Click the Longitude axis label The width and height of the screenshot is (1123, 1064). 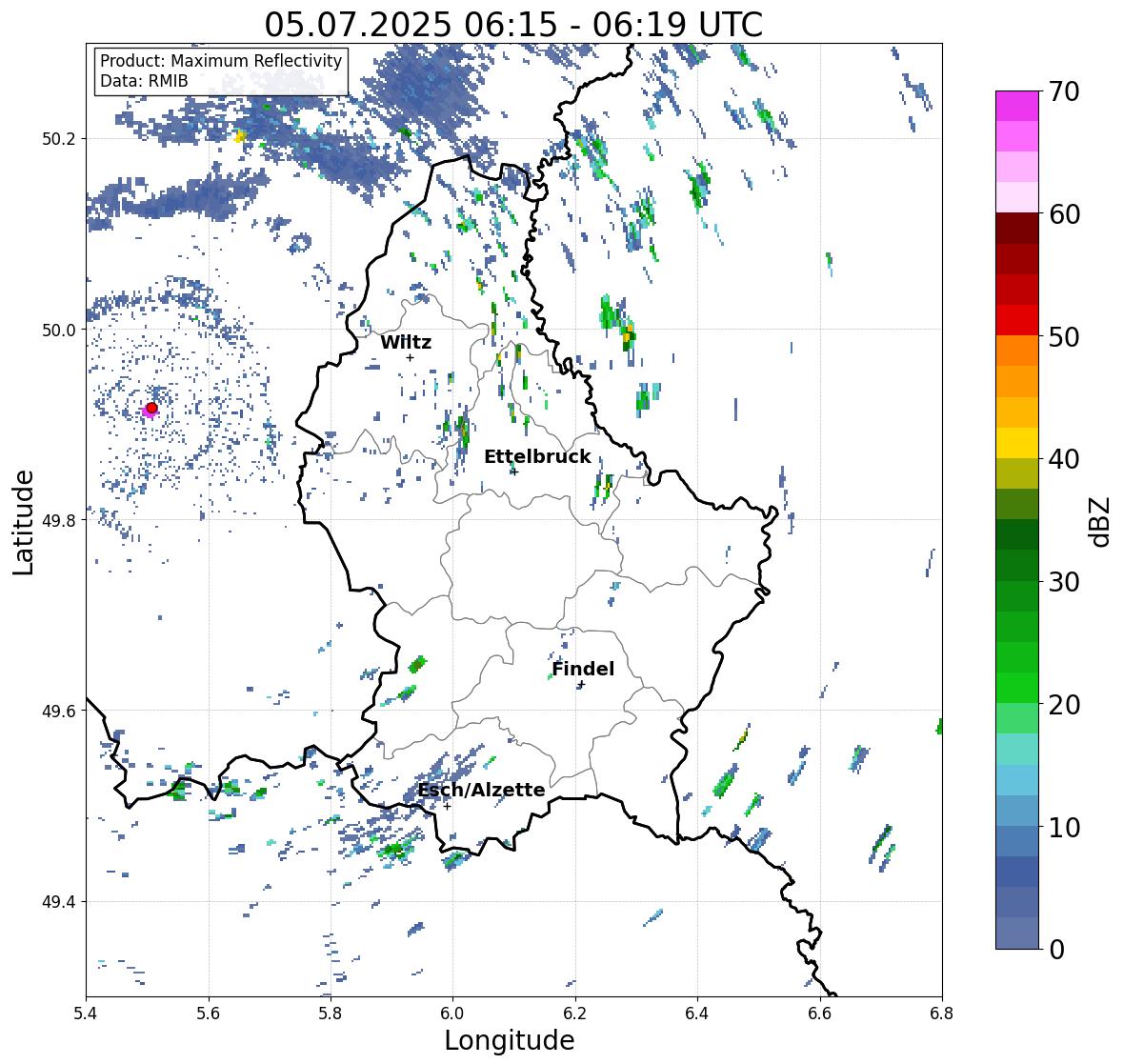pos(510,1040)
